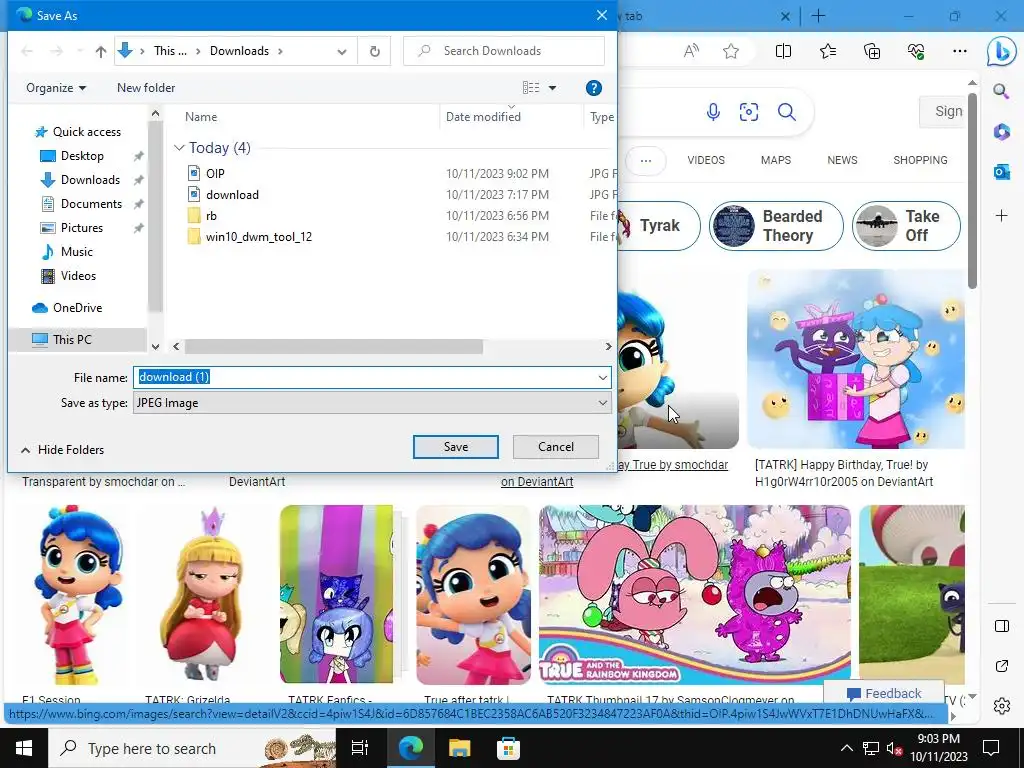Refresh the Downloads folder listing
The image size is (1024, 768).
click(x=374, y=51)
